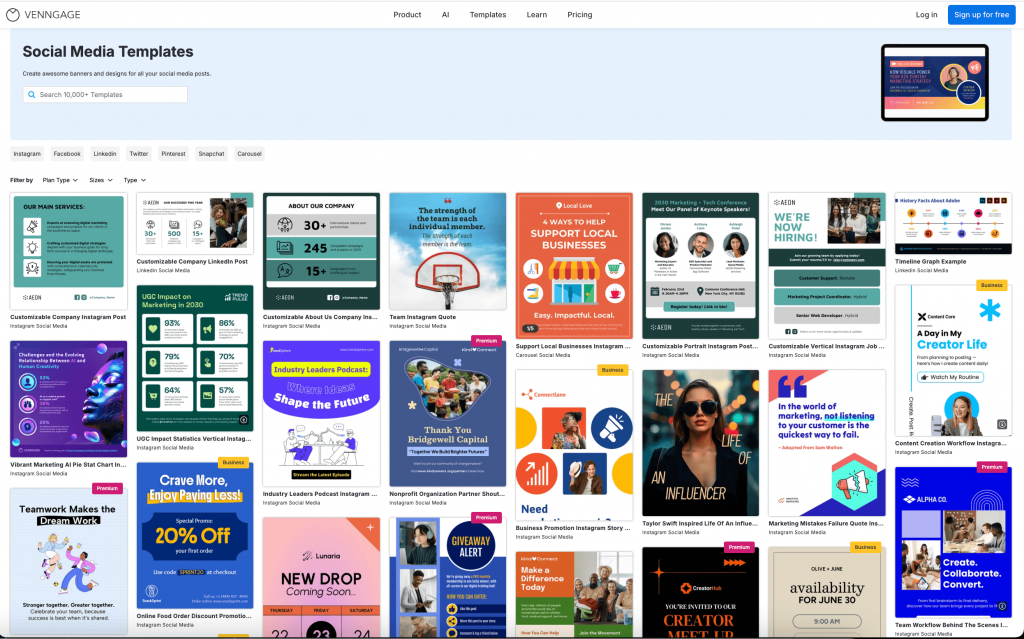Expand the Sizes filter dropdown

click(99, 180)
